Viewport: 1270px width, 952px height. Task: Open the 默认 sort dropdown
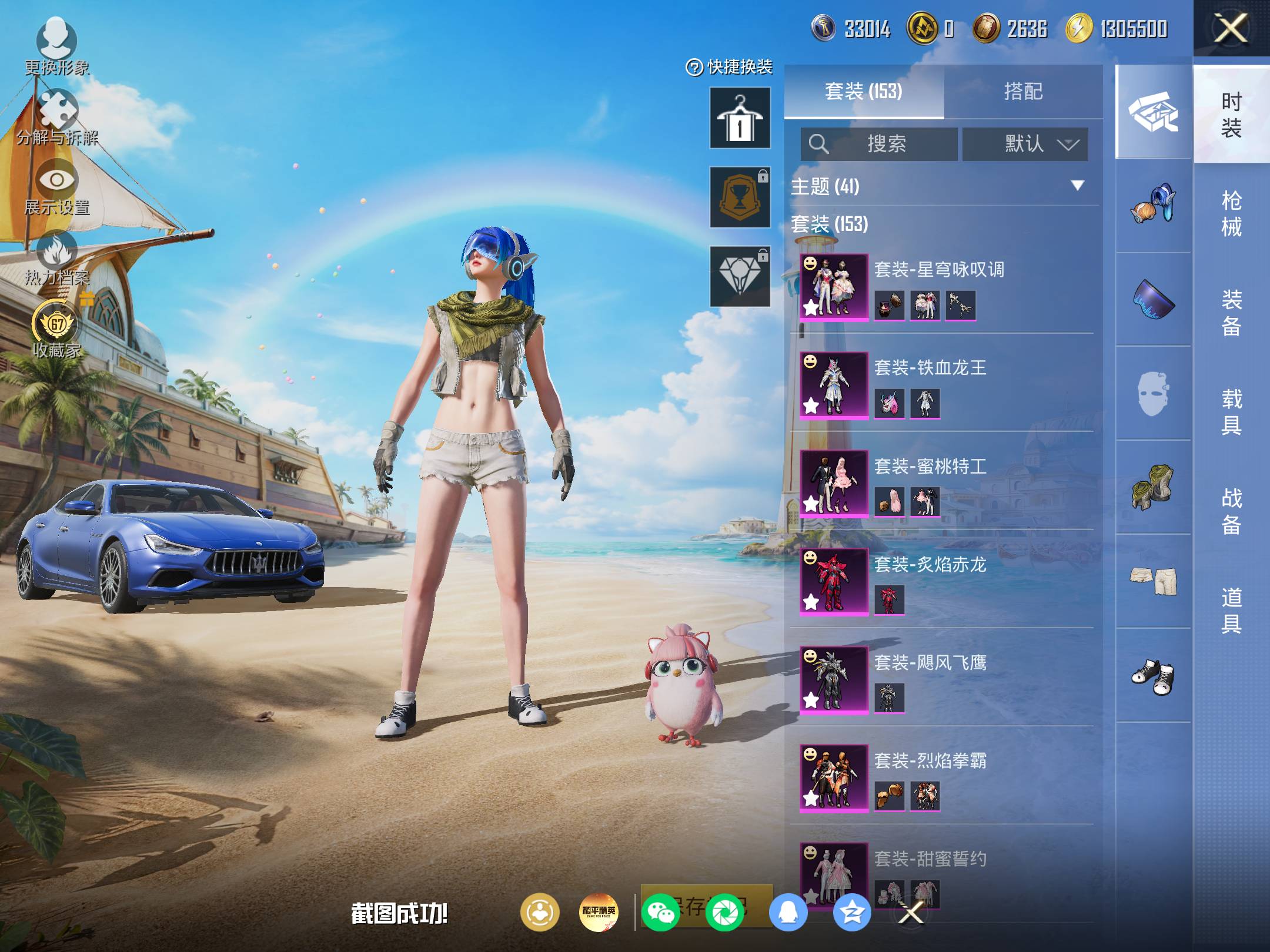pyautogui.click(x=1025, y=144)
